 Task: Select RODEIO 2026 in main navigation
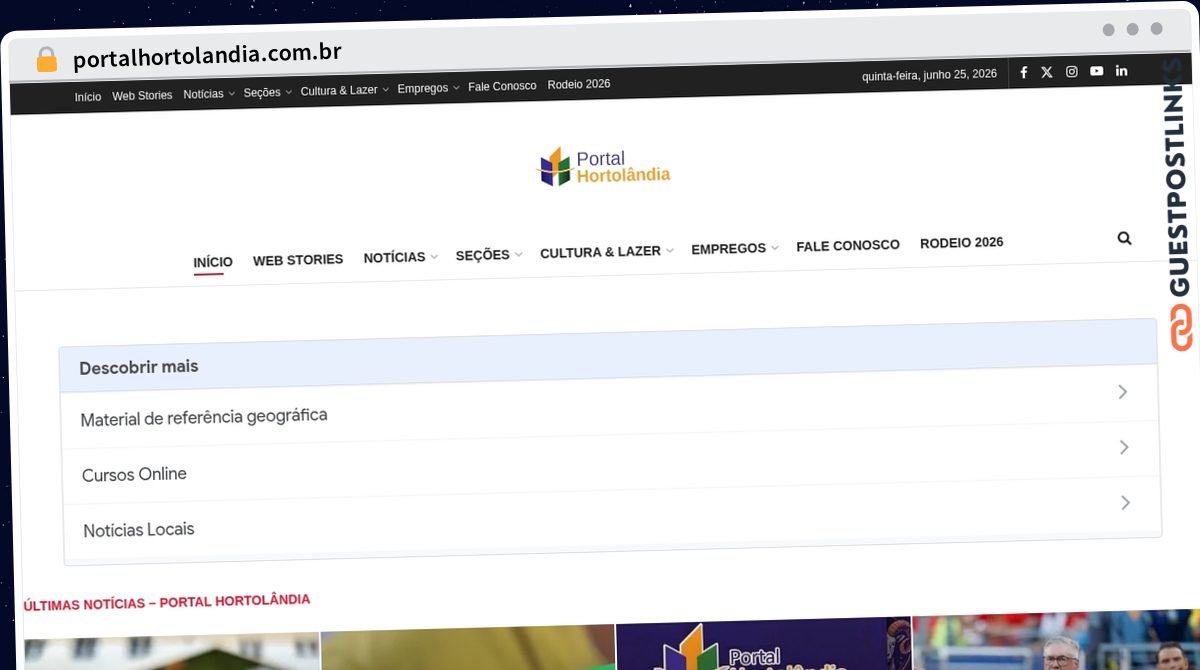(x=961, y=243)
